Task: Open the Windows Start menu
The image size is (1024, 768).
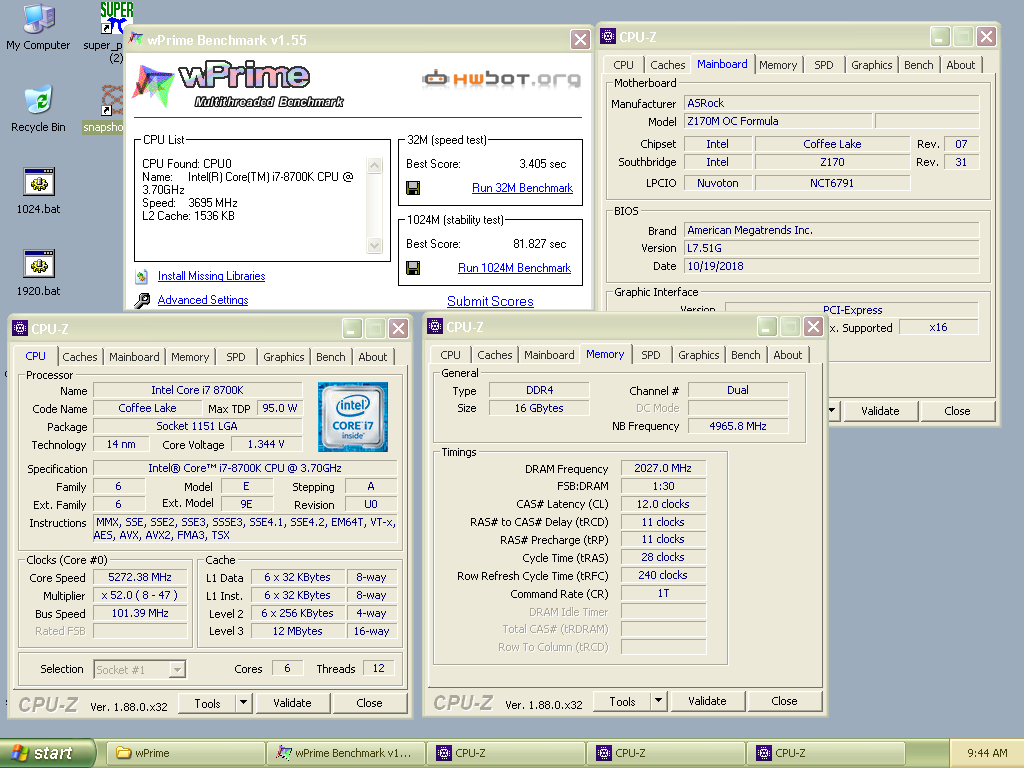Action: pyautogui.click(x=48, y=753)
